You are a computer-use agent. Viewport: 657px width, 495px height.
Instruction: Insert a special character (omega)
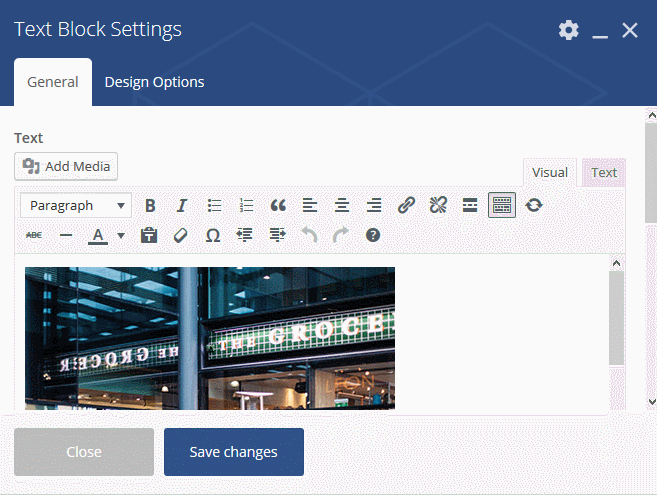213,235
